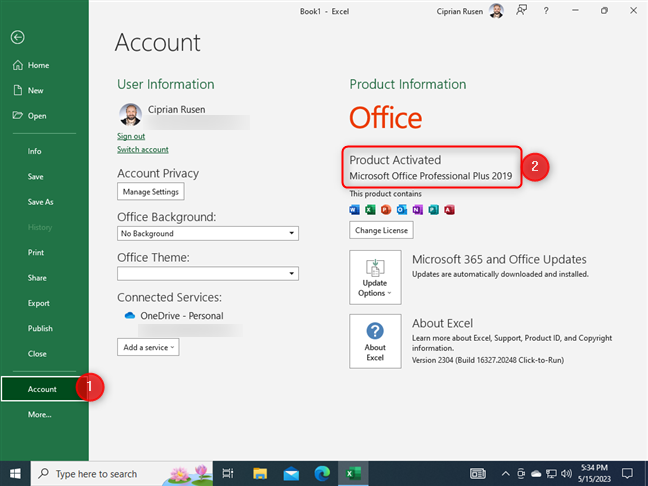The height and width of the screenshot is (486, 648).
Task: Click the OneDrive - Personal service label
Action: coord(182,316)
